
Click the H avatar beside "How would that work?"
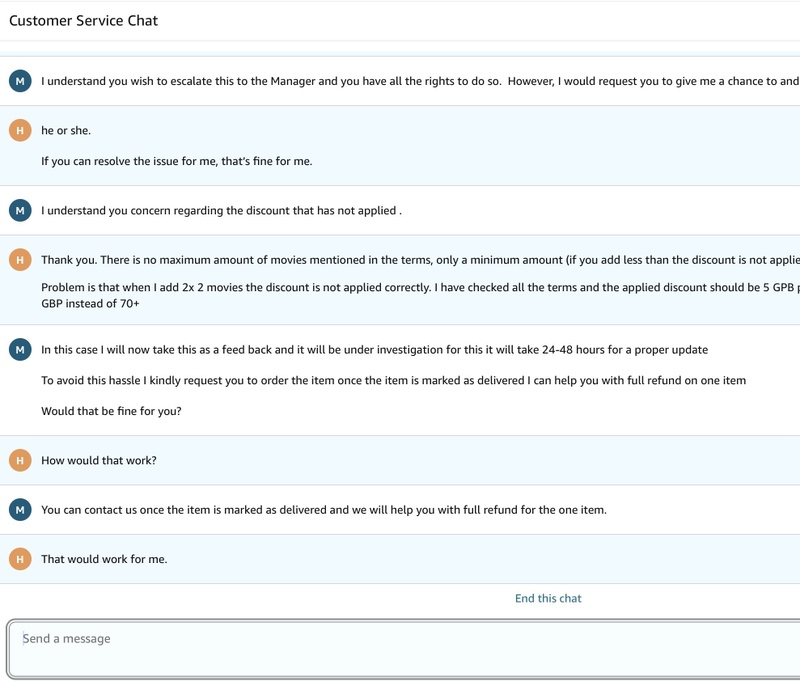click(x=20, y=460)
